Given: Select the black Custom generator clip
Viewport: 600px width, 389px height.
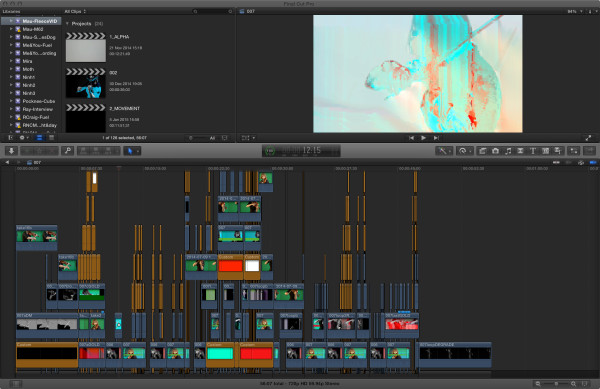Looking at the screenshot, I should pyautogui.click(x=47, y=355).
